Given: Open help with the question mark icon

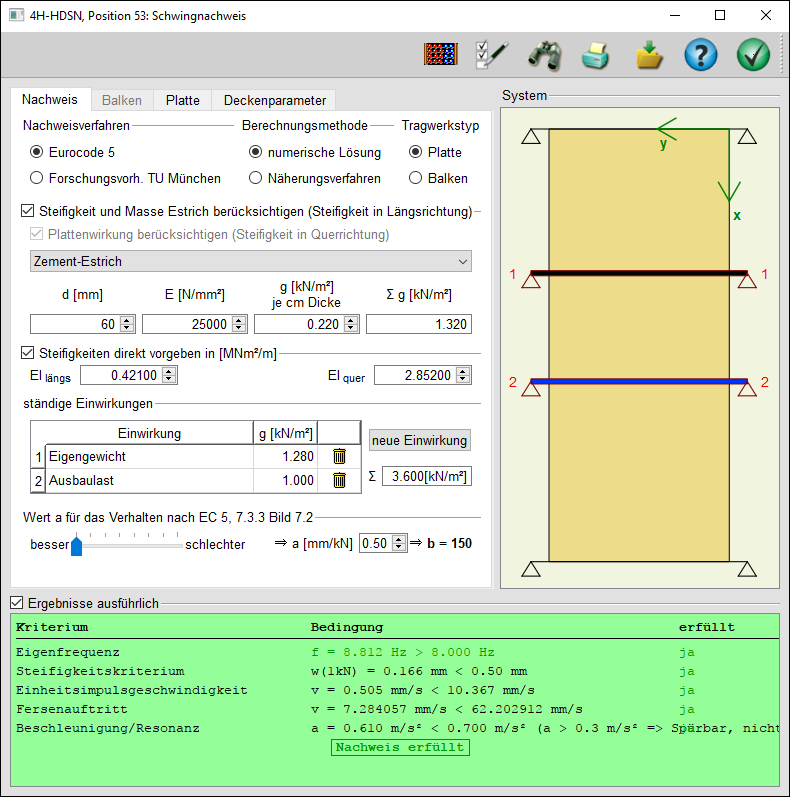Looking at the screenshot, I should pos(701,55).
